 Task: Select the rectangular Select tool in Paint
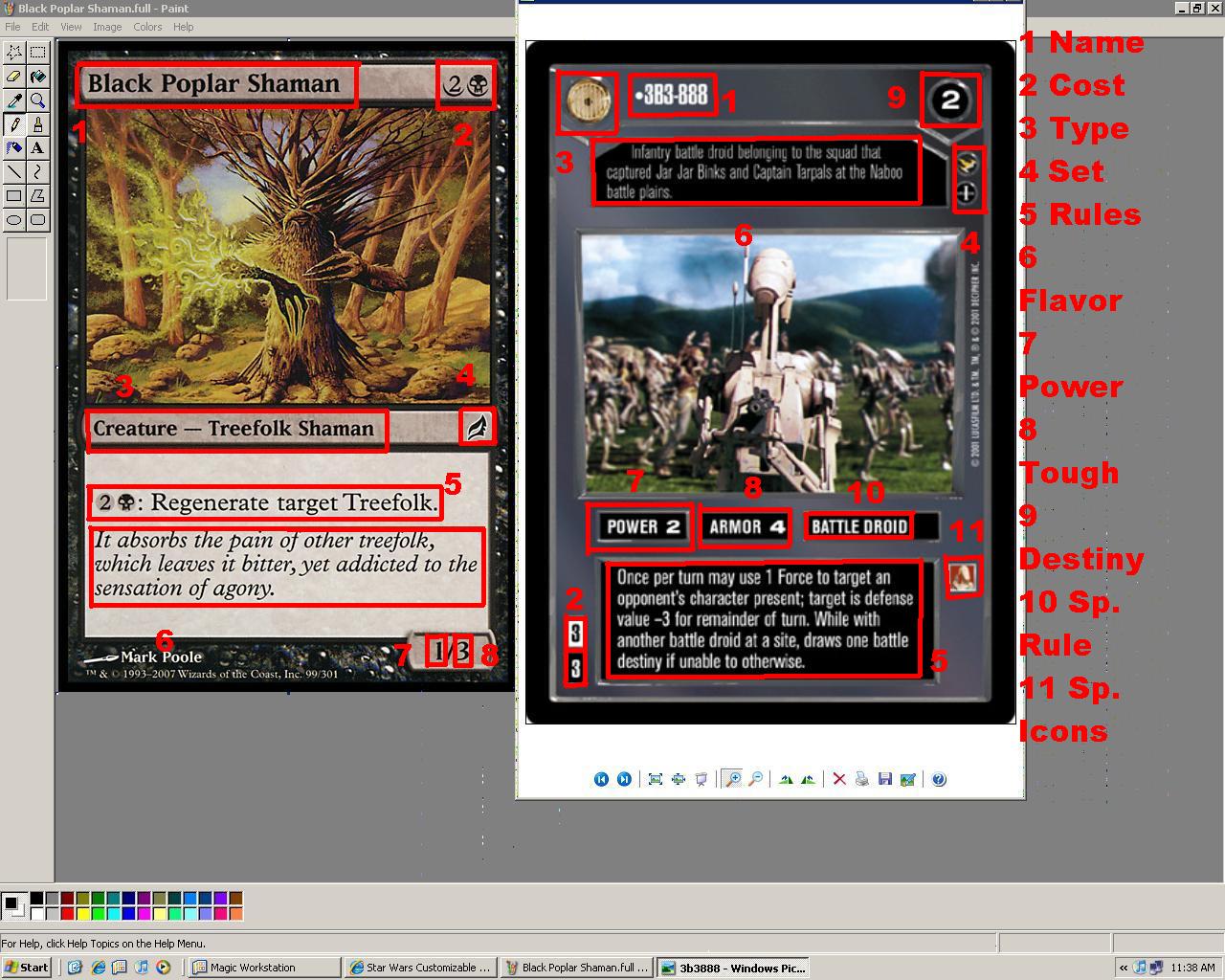(x=37, y=52)
